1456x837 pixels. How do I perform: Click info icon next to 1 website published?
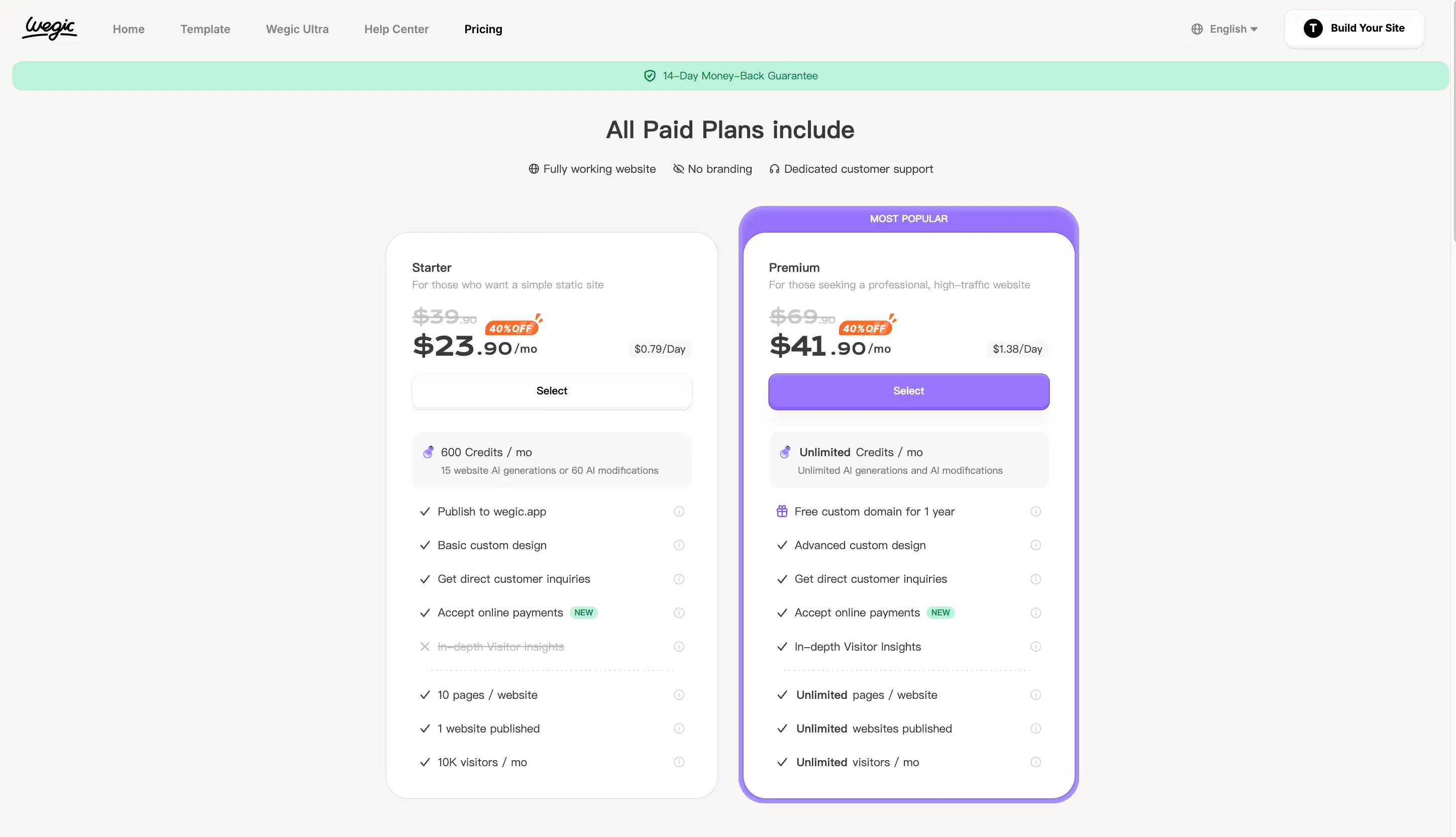coord(679,728)
